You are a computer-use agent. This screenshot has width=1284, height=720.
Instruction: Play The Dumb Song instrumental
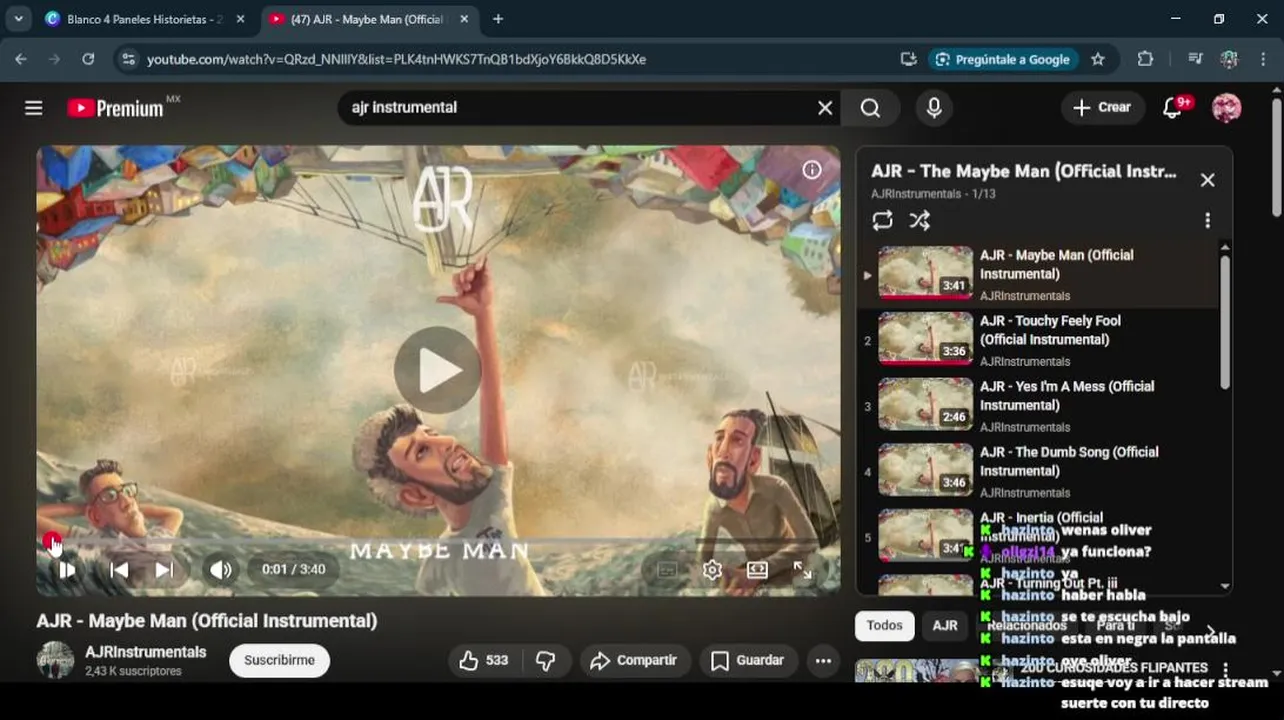(1039, 472)
